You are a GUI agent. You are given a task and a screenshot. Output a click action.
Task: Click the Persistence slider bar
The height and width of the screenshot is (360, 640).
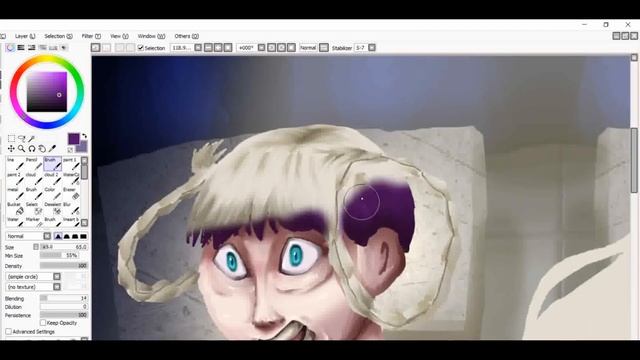64,315
